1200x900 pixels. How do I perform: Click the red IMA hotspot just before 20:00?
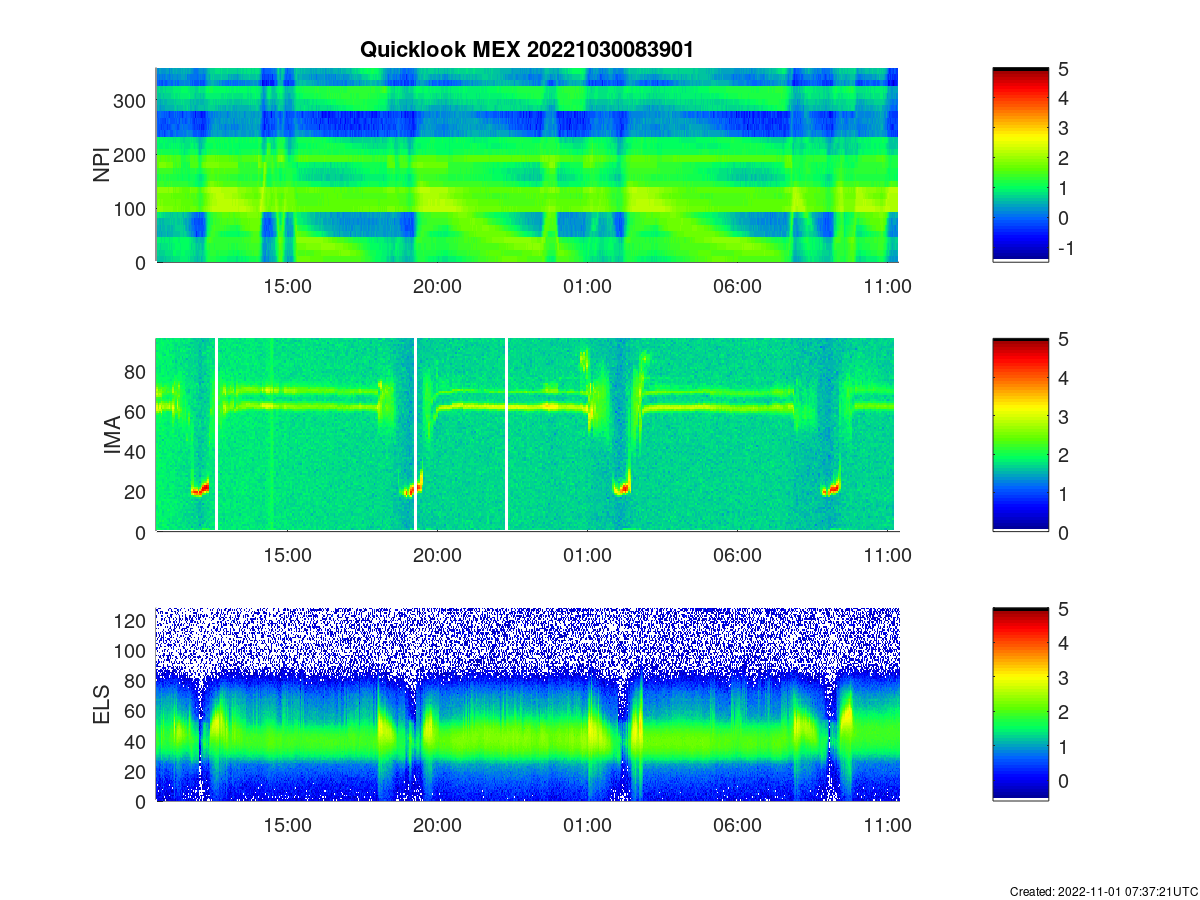(x=412, y=489)
